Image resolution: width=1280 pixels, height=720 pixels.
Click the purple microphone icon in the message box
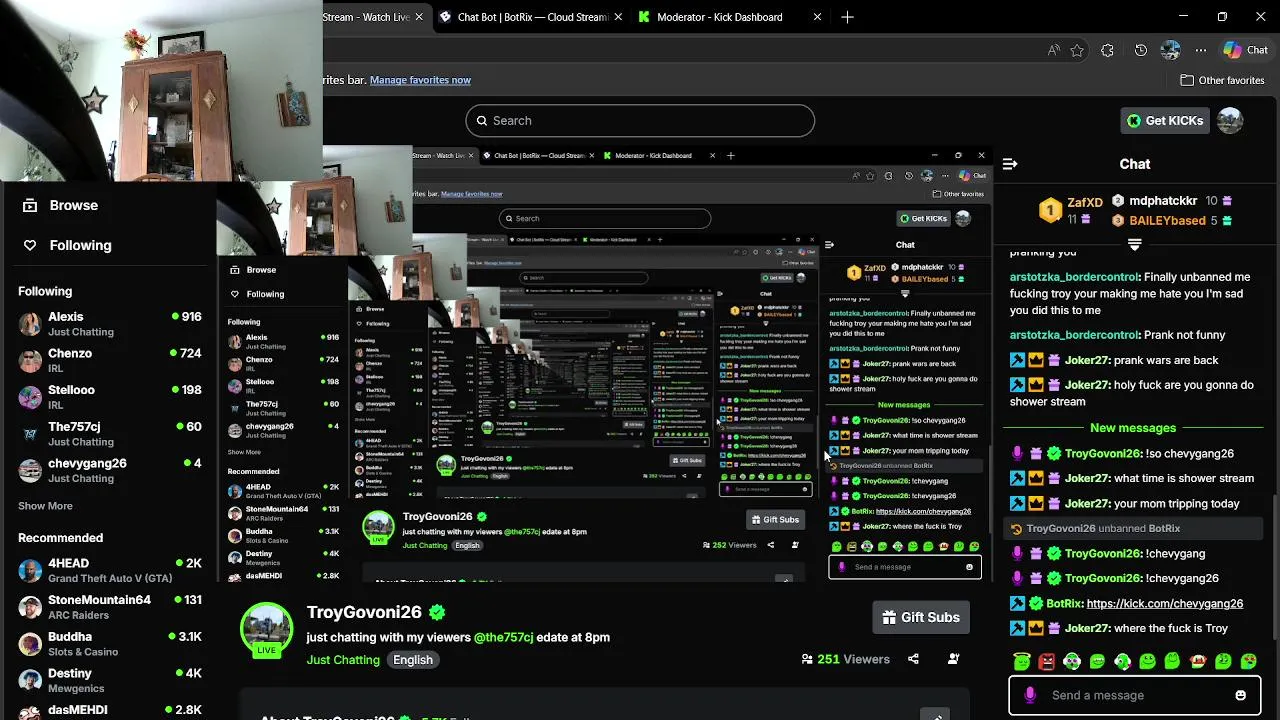[x=1030, y=695]
